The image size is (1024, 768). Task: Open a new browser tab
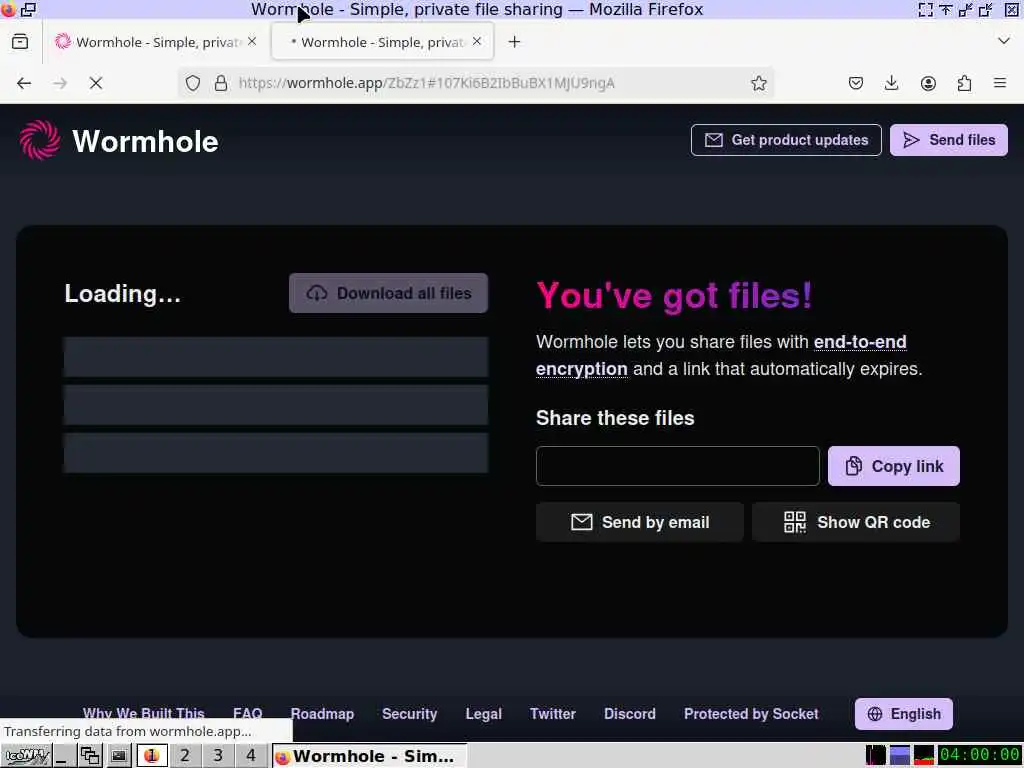pyautogui.click(x=515, y=42)
